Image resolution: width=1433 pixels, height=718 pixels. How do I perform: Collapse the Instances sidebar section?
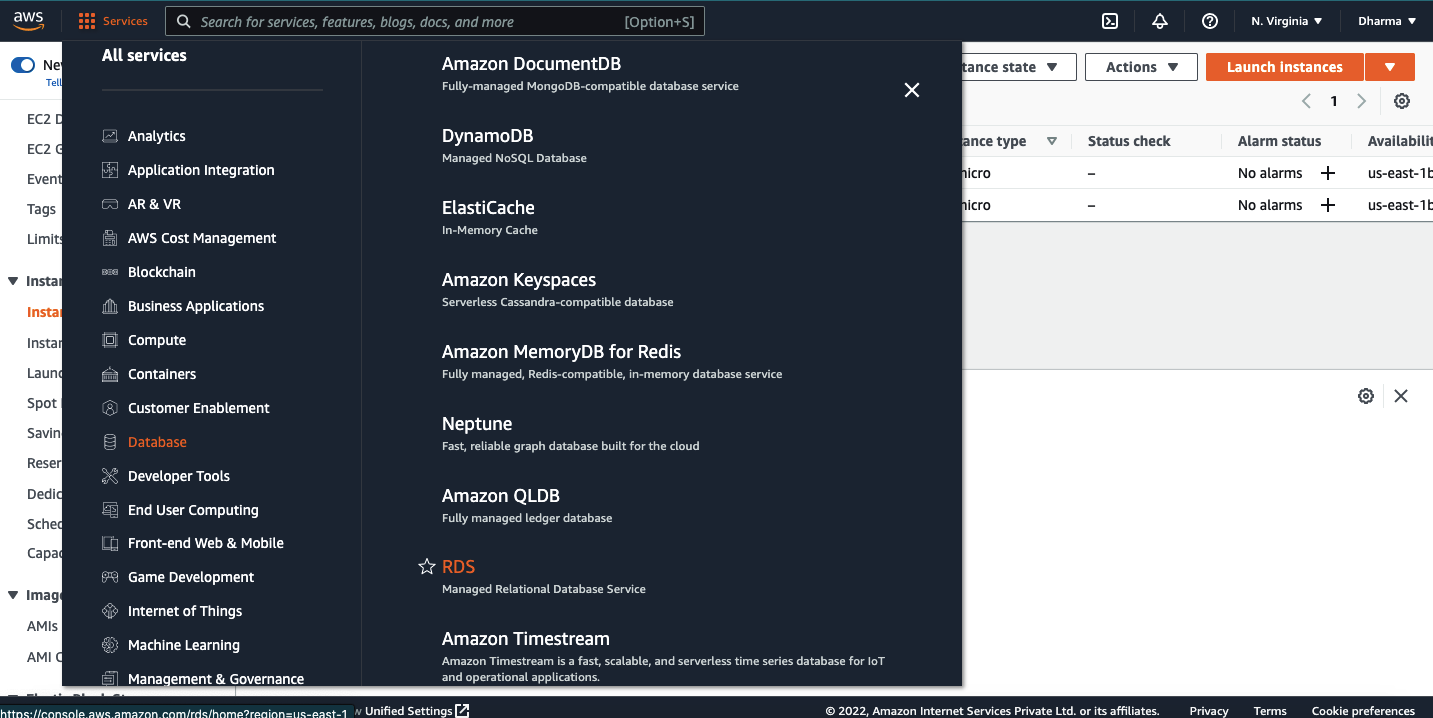[13, 281]
